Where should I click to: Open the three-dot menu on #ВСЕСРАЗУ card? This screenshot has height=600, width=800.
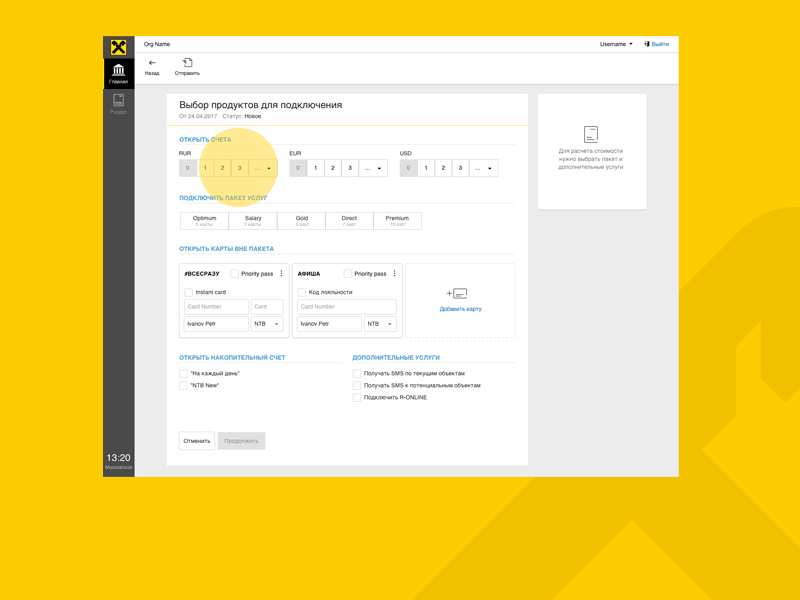[x=282, y=273]
